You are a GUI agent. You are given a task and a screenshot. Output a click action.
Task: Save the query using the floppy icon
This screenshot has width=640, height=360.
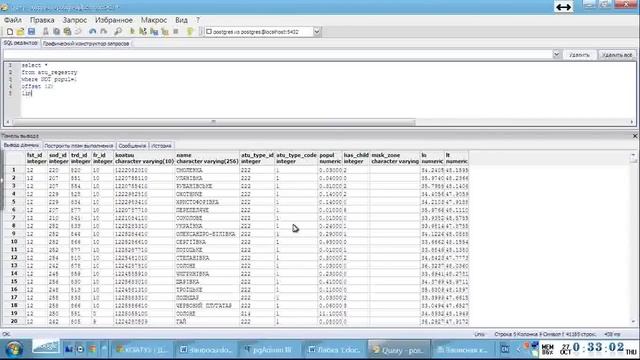[31, 31]
